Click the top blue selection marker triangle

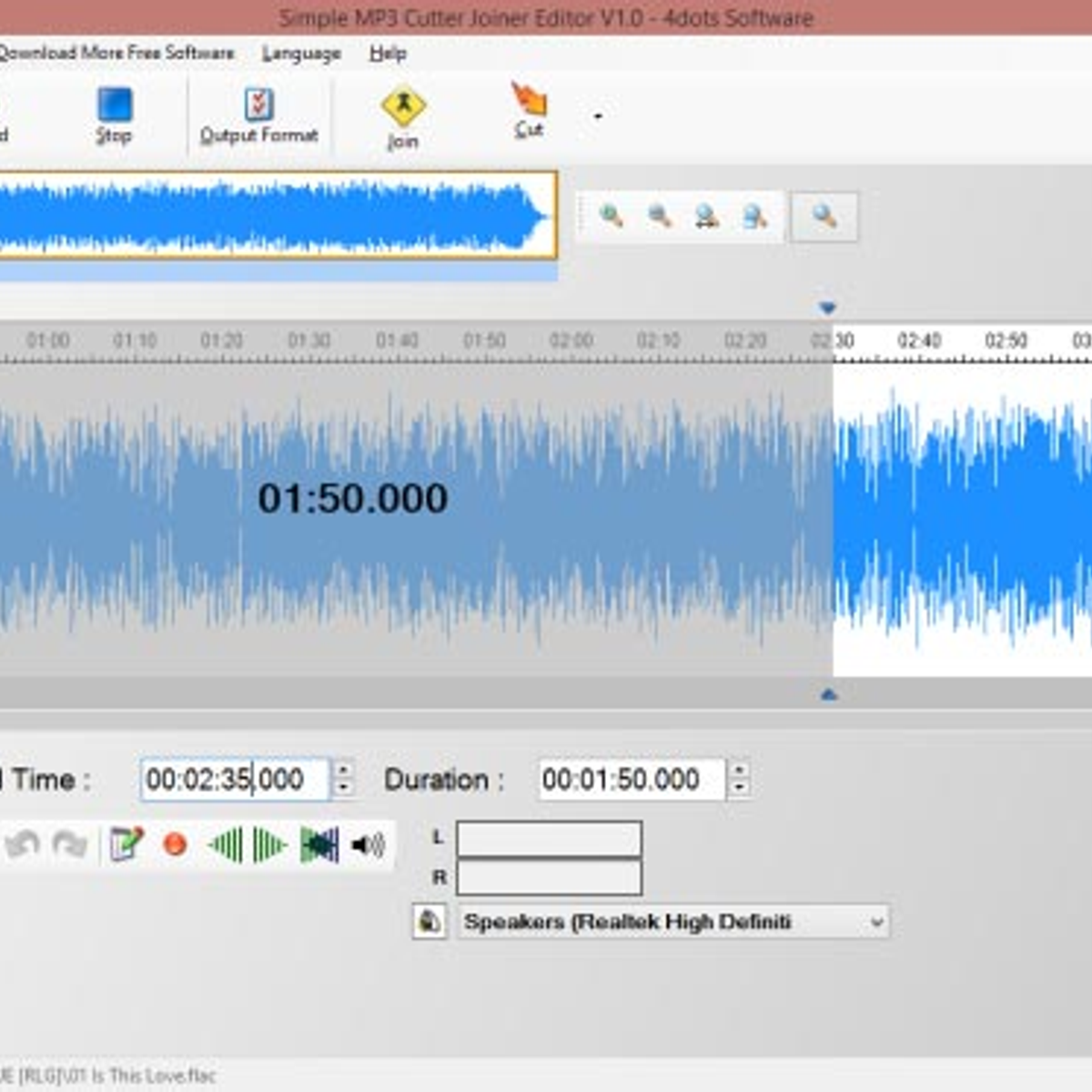(x=827, y=308)
